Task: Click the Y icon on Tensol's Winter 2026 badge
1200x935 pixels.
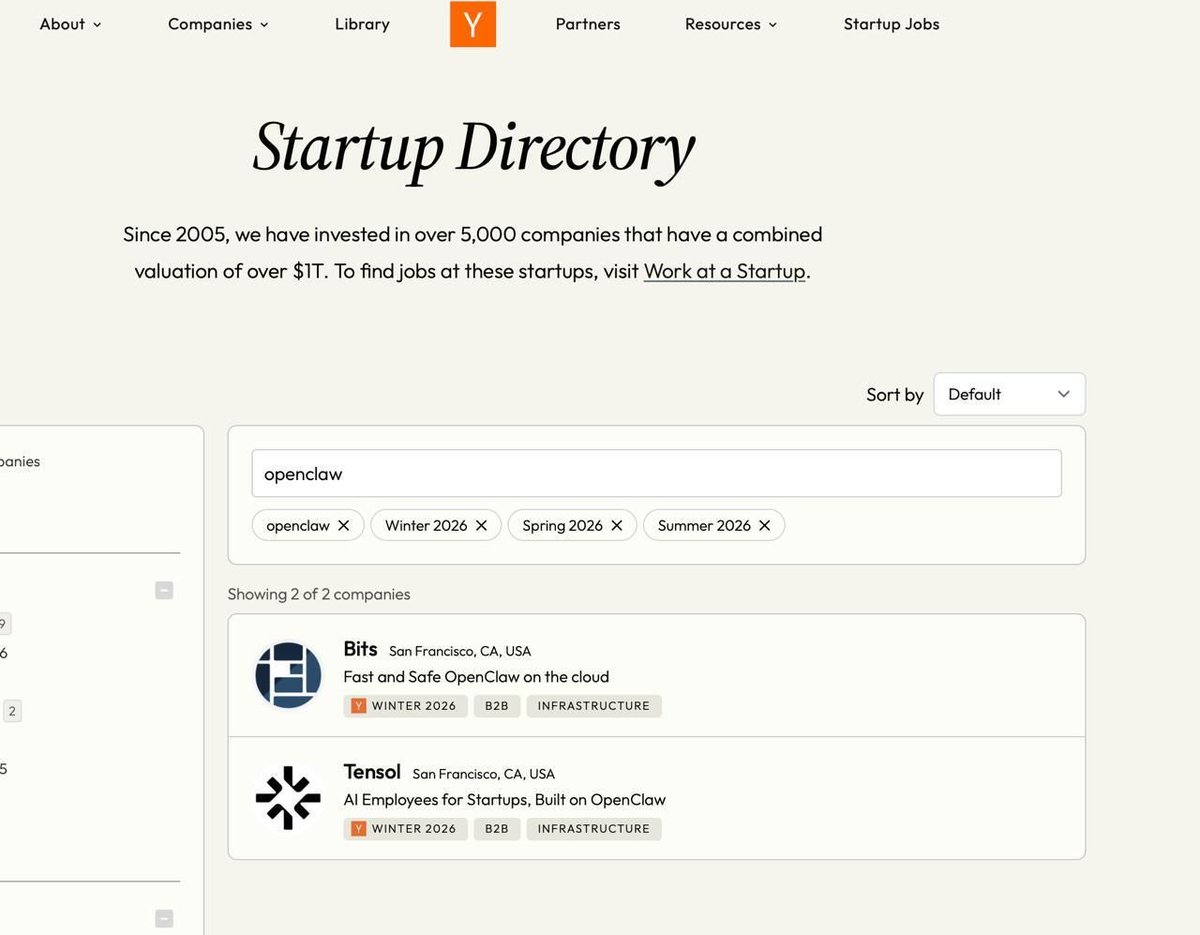Action: (x=359, y=829)
